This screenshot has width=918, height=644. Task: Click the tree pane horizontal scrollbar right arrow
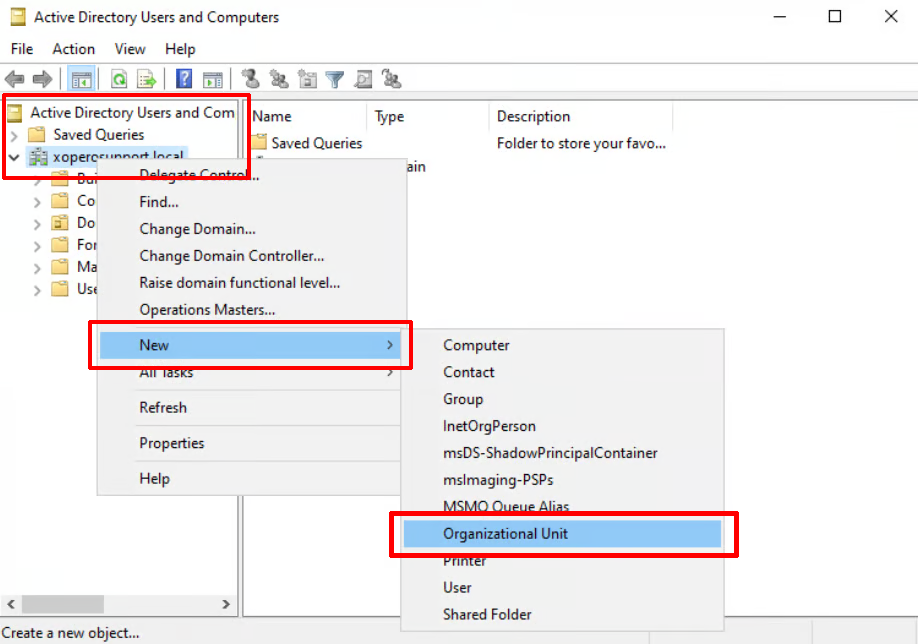coord(226,605)
